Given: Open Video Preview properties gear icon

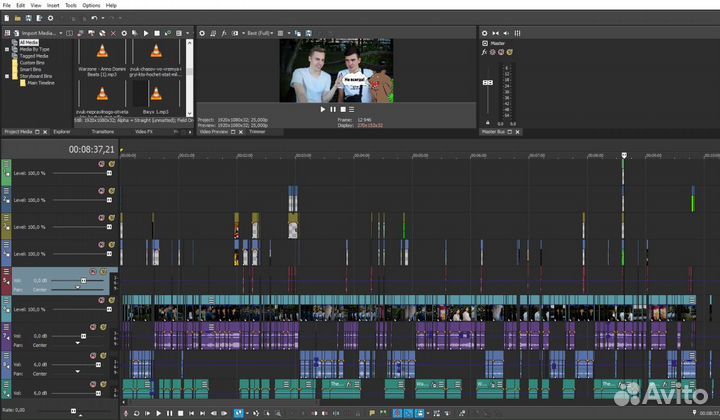Looking at the screenshot, I should click(x=202, y=33).
